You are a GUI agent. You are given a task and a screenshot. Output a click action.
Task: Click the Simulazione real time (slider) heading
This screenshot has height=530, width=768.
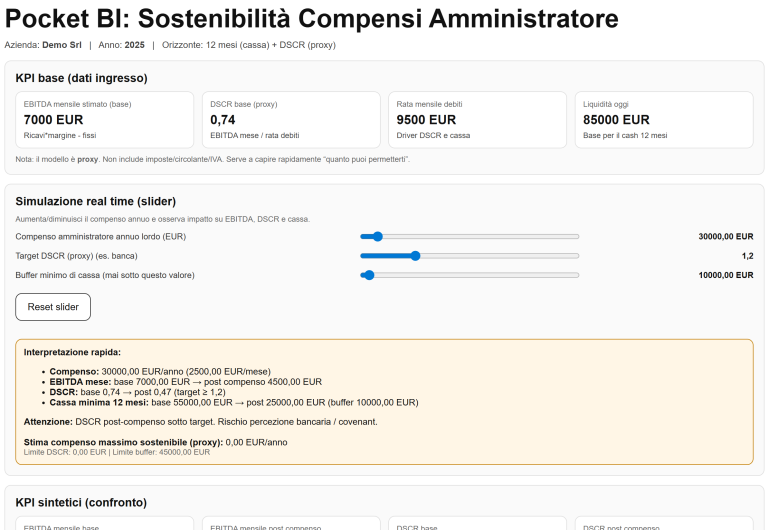point(96,201)
